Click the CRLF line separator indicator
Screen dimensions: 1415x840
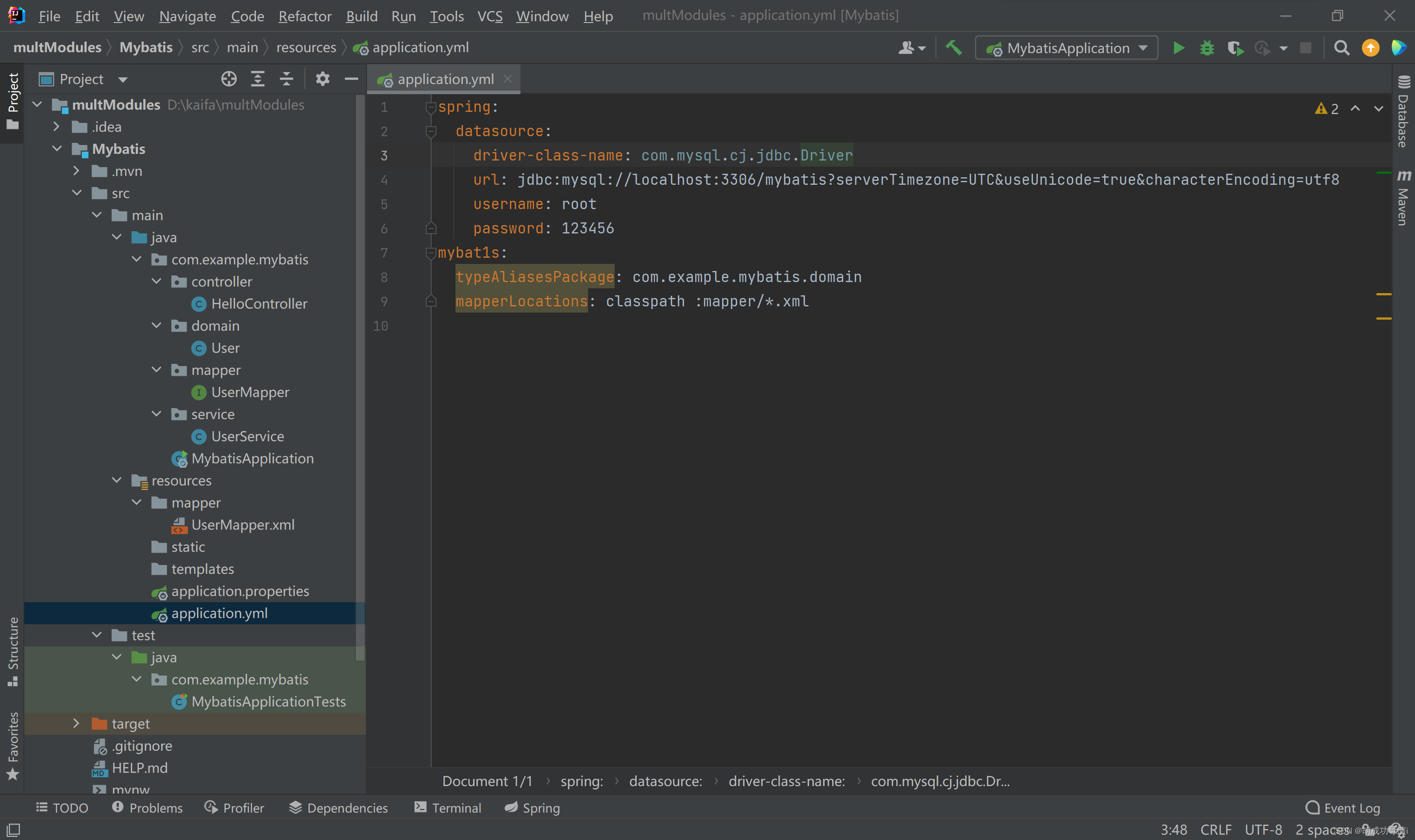[x=1215, y=830]
